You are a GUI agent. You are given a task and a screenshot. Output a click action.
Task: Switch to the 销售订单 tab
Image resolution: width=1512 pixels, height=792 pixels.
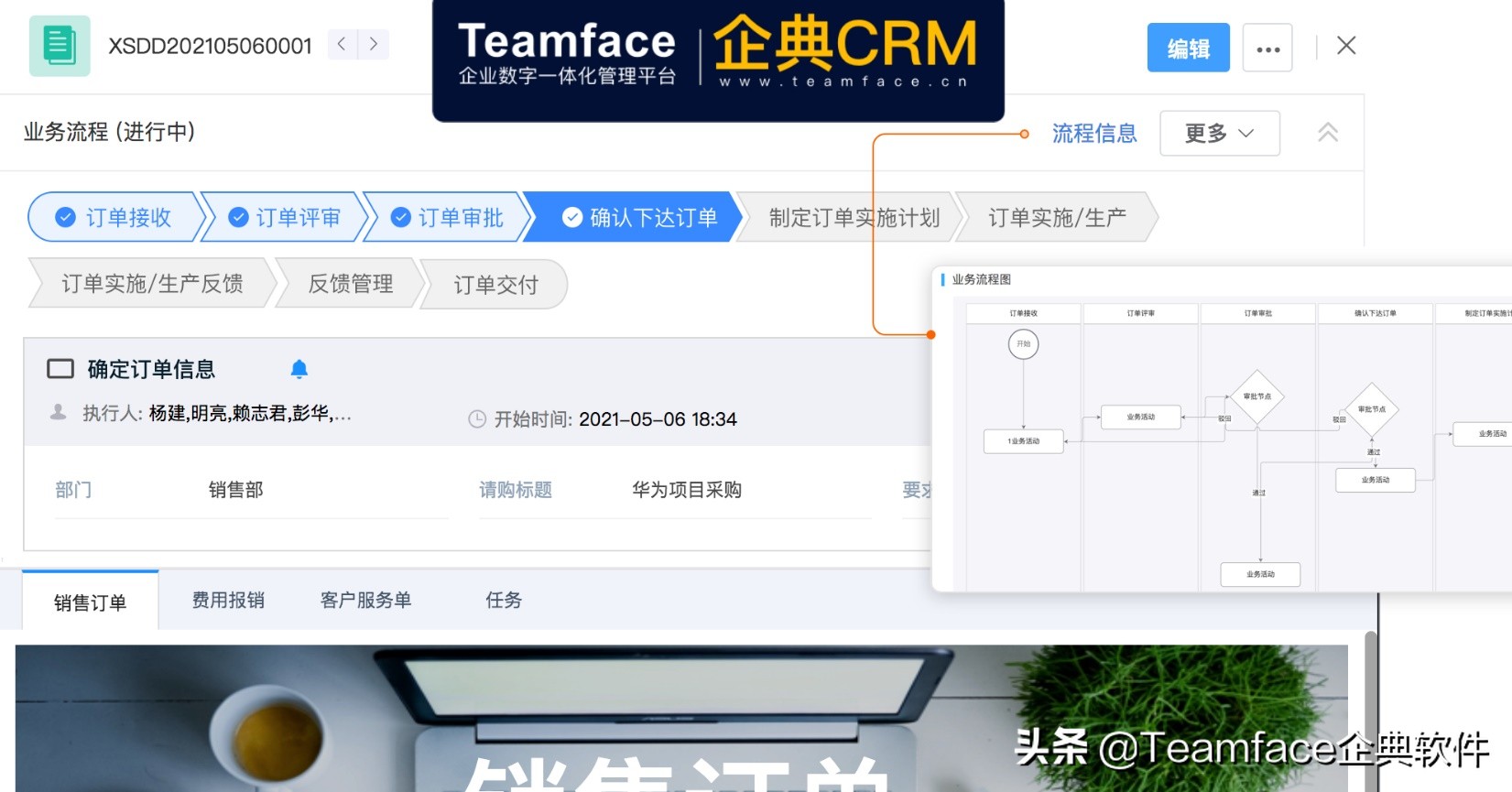[90, 602]
